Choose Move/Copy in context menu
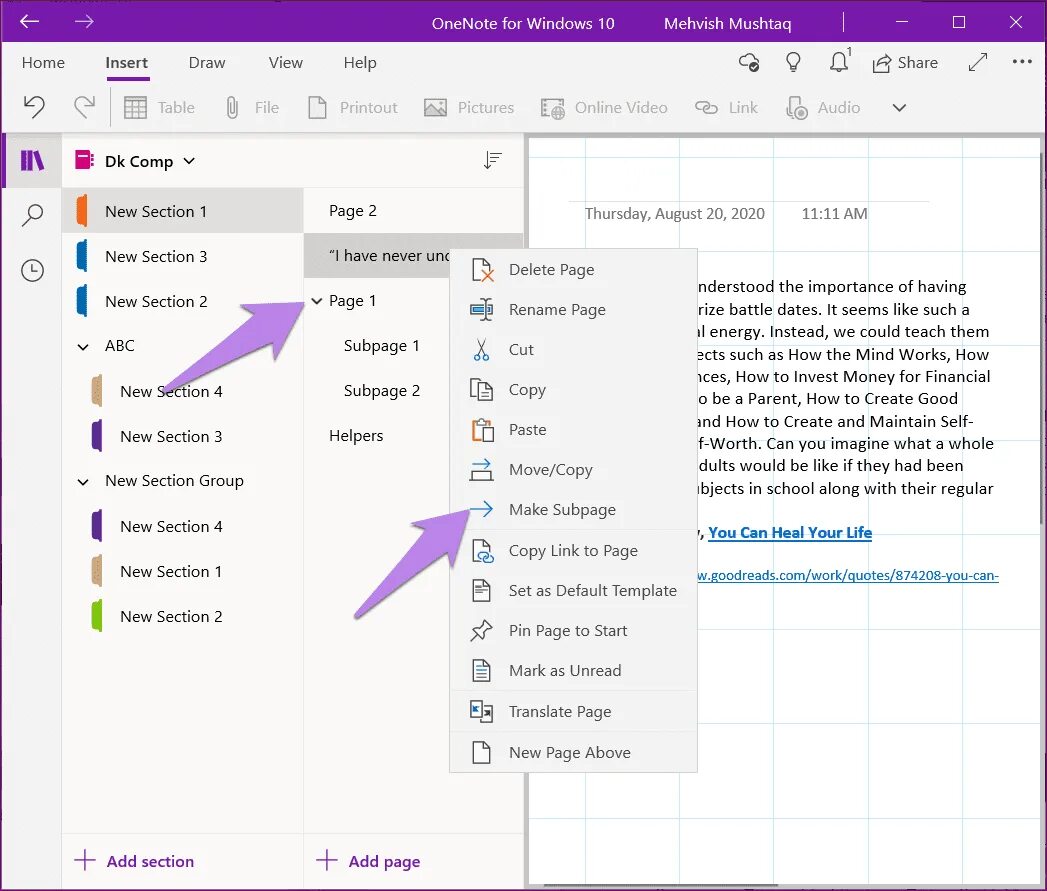Viewport: 1047px width, 891px height. pos(574,470)
